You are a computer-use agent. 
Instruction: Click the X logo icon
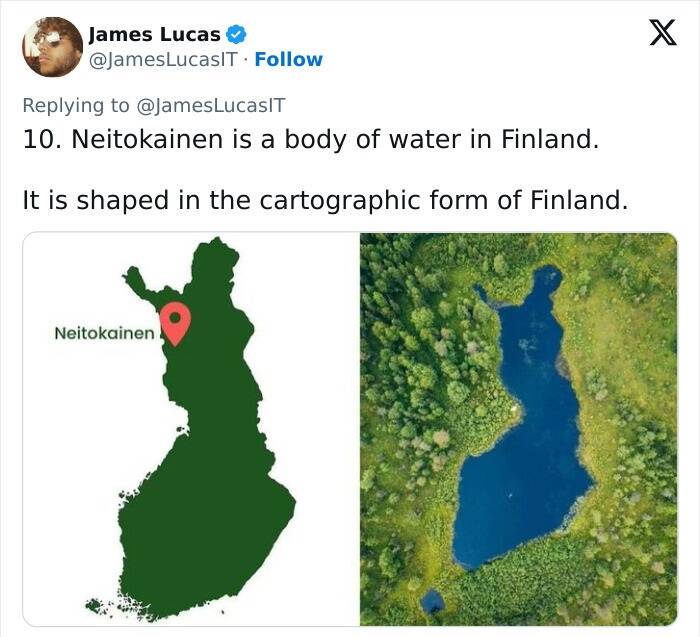(655, 34)
